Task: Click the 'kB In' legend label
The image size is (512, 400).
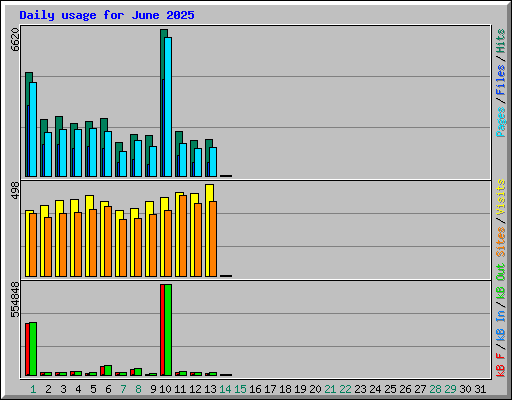Action: (x=501, y=325)
